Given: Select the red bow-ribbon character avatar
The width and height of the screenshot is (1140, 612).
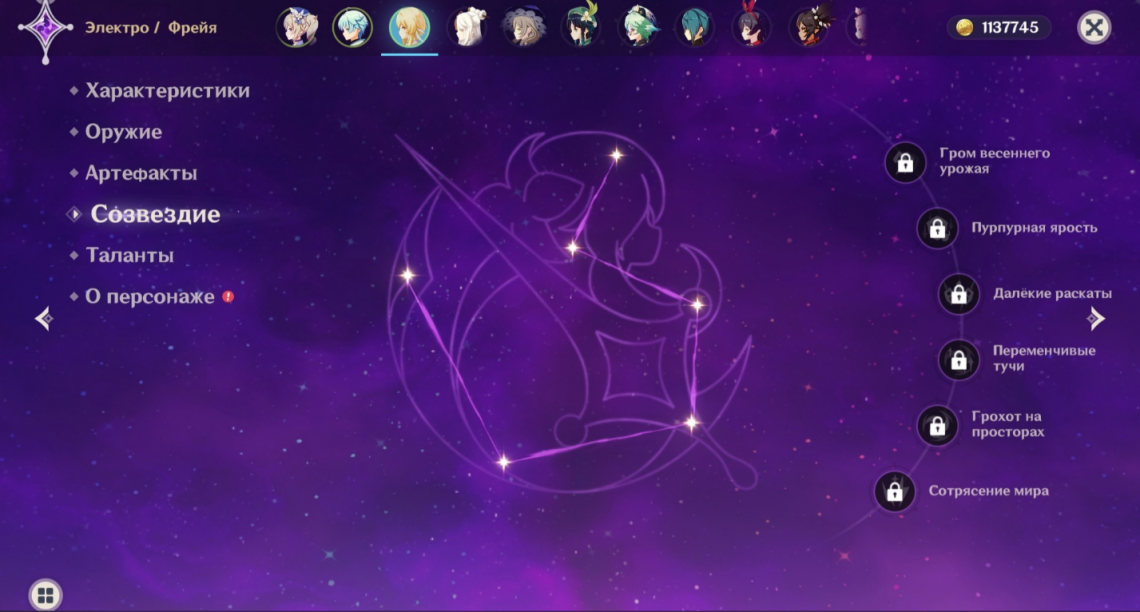Looking at the screenshot, I should (x=751, y=27).
